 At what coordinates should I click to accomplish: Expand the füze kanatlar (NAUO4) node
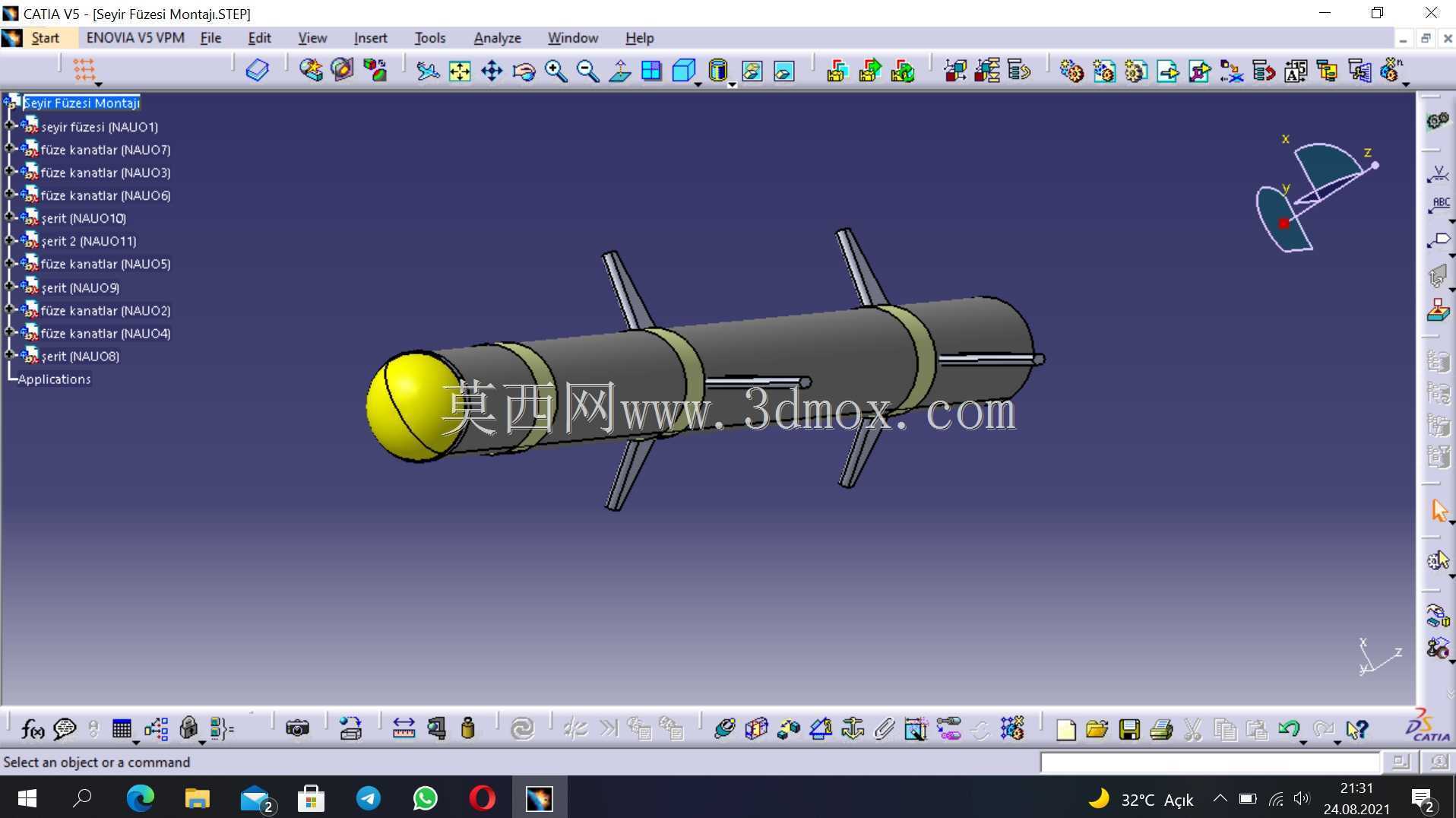[10, 332]
